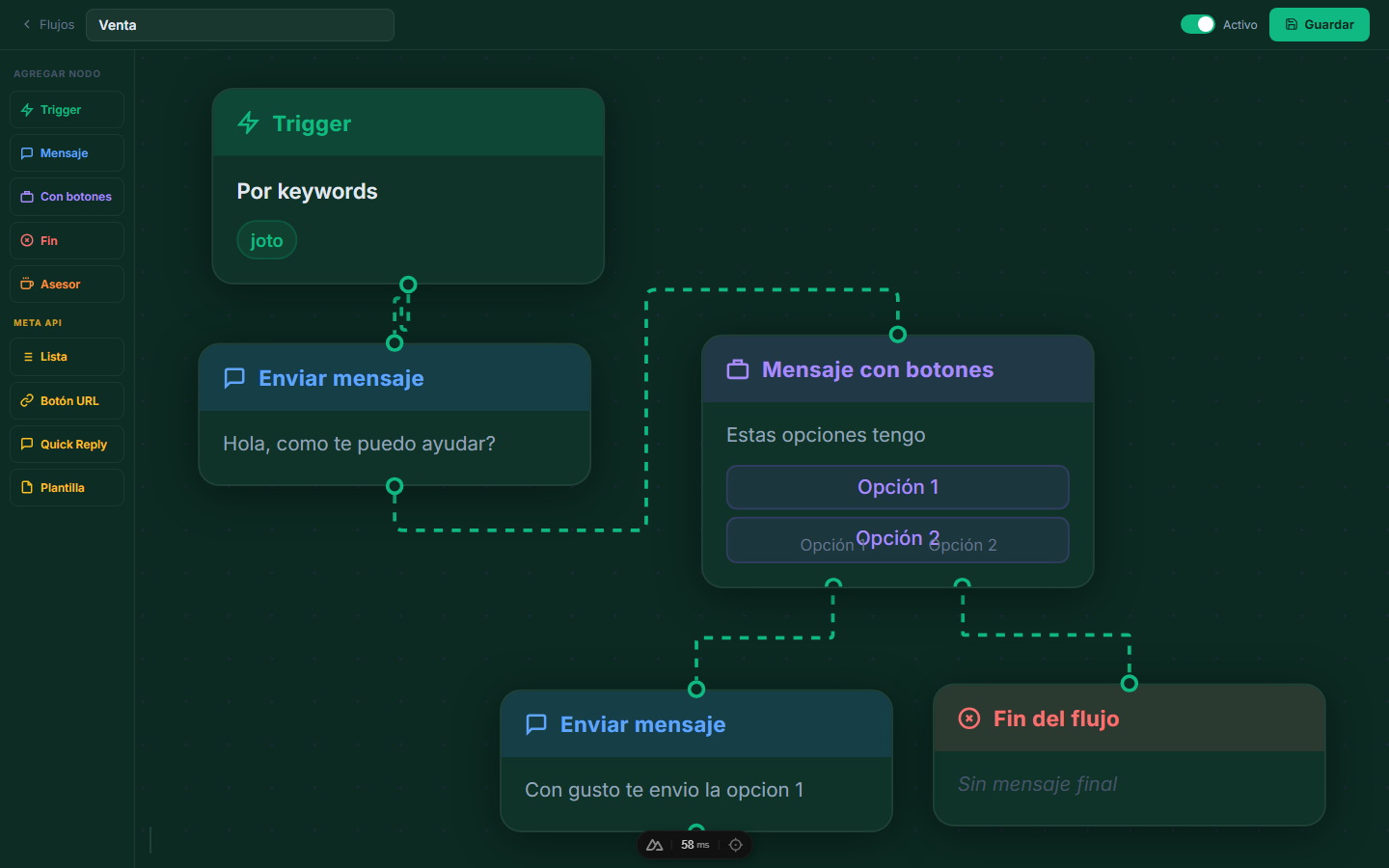This screenshot has width=1389, height=868.
Task: Click chat icon on the lower Enviar mensaje node
Action: (536, 724)
